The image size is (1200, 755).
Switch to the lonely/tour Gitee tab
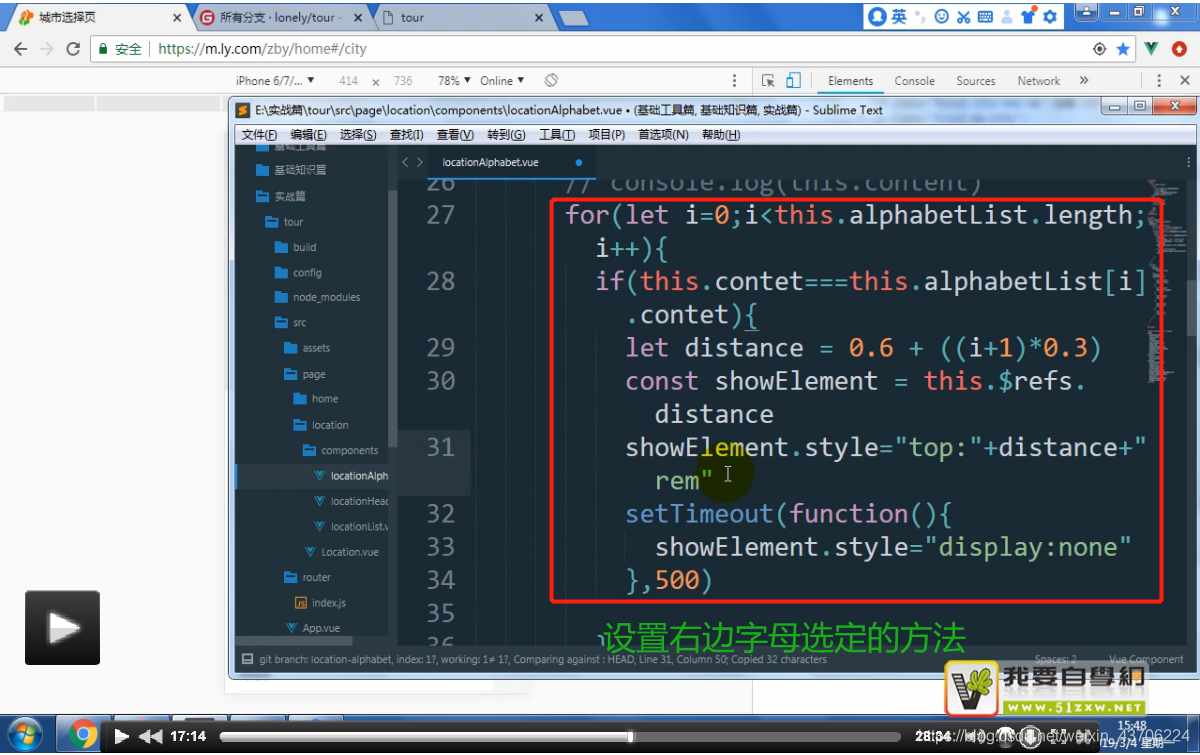pos(282,18)
